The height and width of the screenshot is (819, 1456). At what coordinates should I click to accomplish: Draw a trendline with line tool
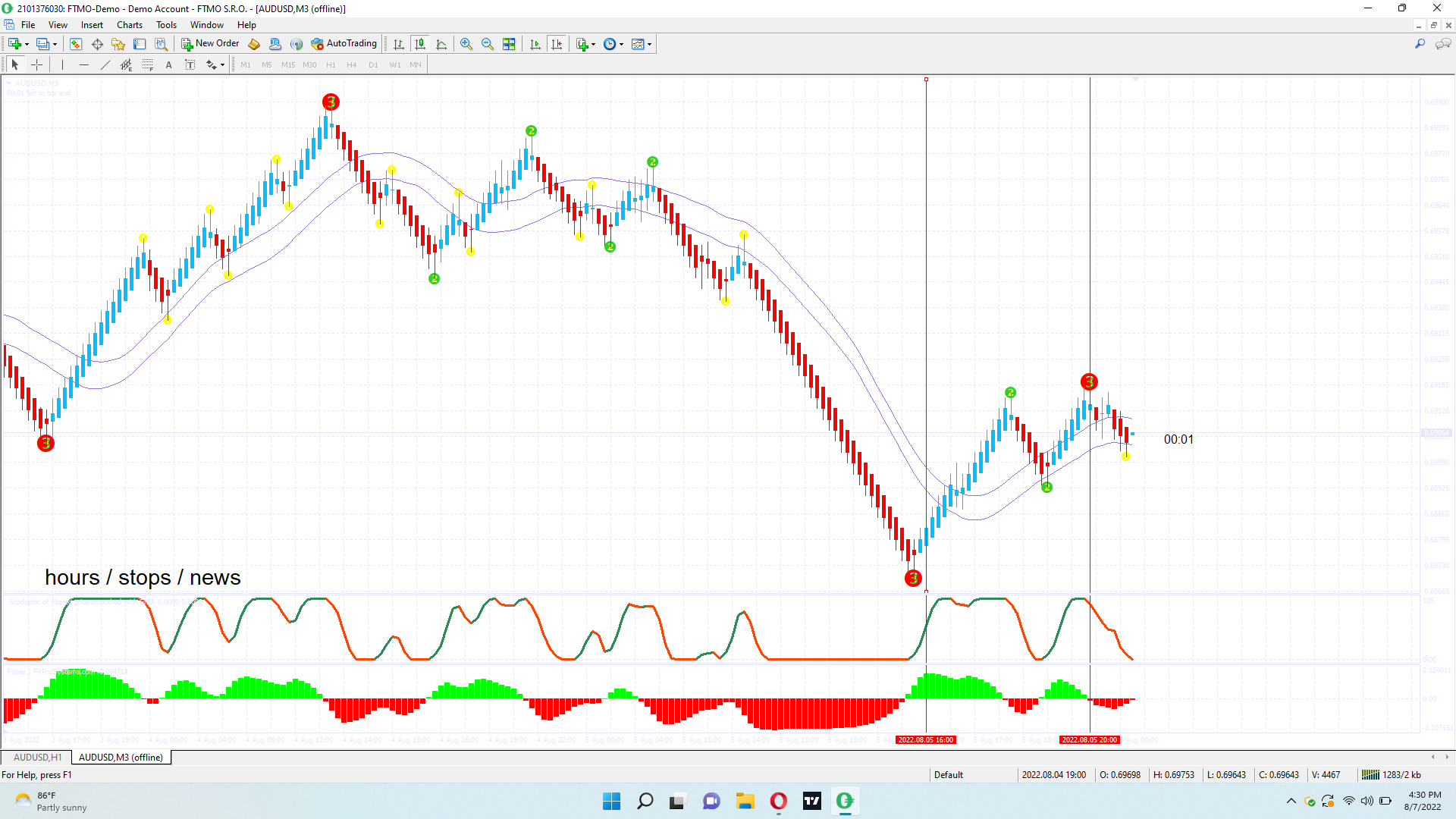point(105,65)
